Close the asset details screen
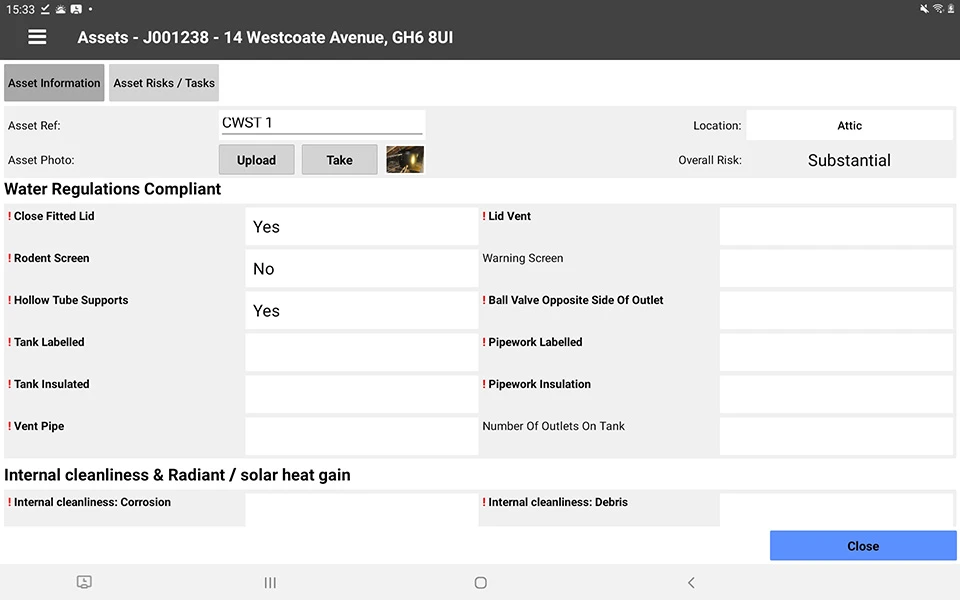960x600 pixels. (862, 546)
